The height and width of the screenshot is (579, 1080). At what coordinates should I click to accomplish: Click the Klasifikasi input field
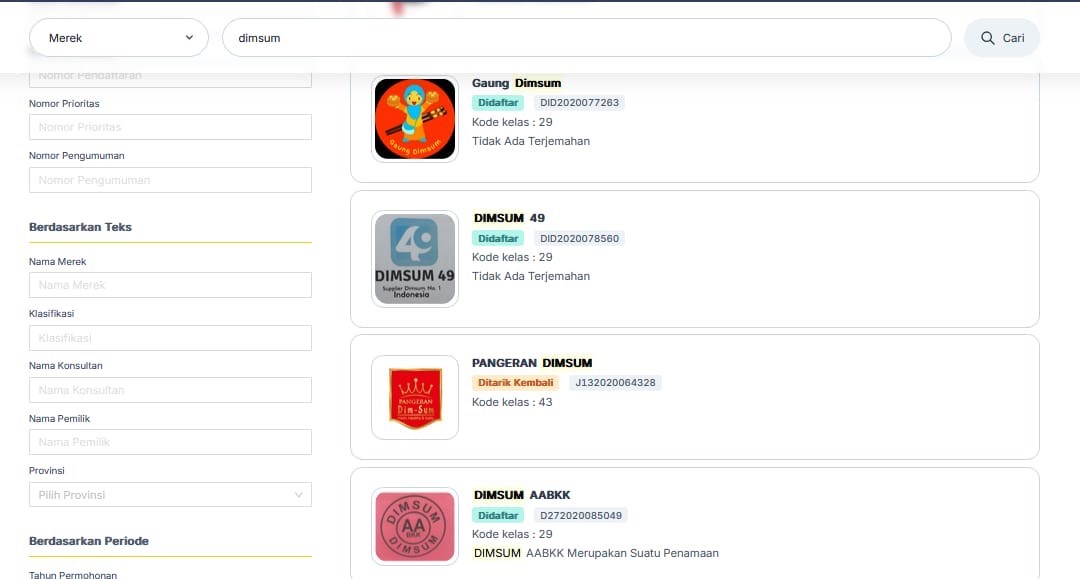tap(170, 338)
